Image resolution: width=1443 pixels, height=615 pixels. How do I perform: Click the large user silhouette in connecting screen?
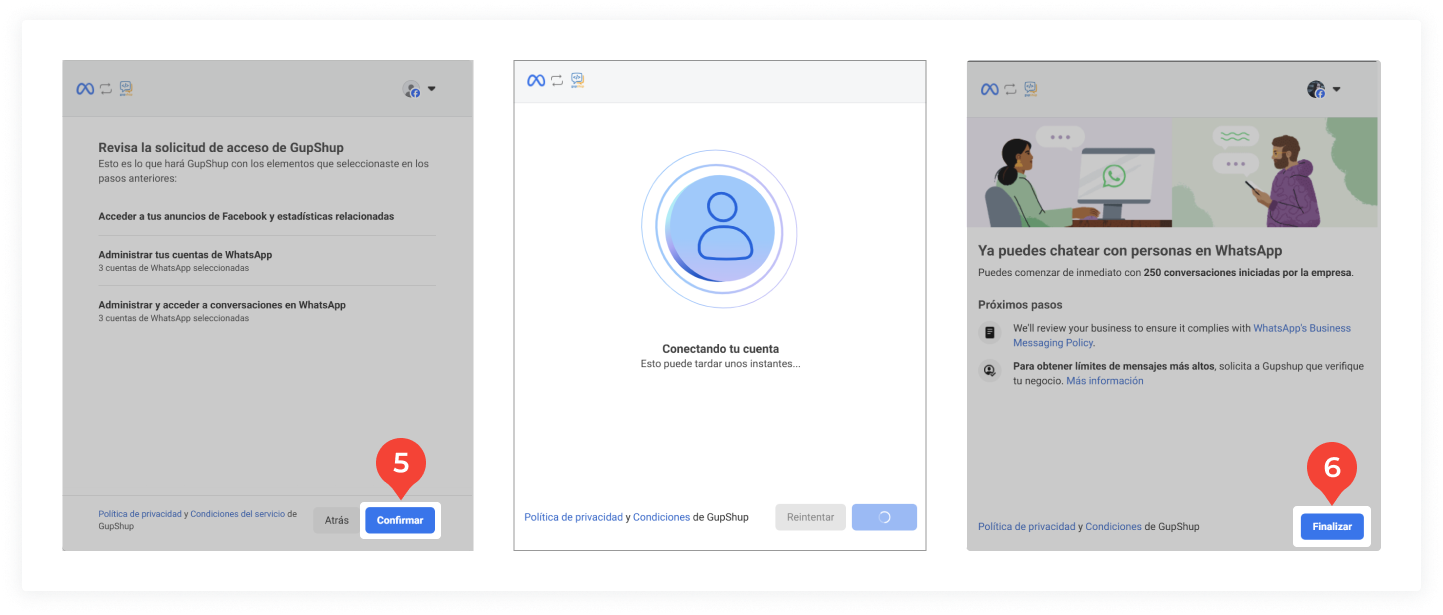click(x=719, y=227)
